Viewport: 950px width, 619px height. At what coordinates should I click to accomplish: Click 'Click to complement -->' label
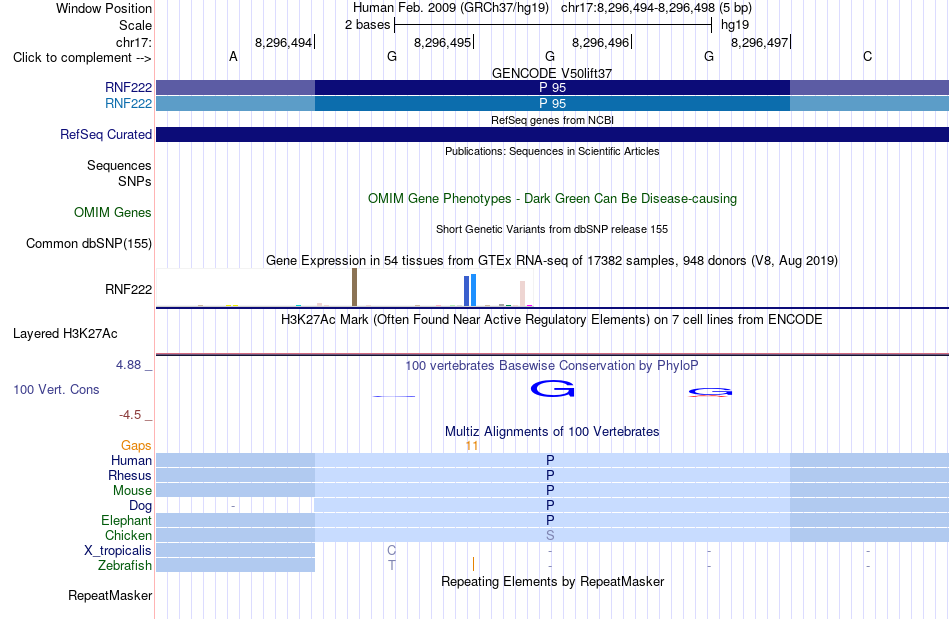pos(82,58)
